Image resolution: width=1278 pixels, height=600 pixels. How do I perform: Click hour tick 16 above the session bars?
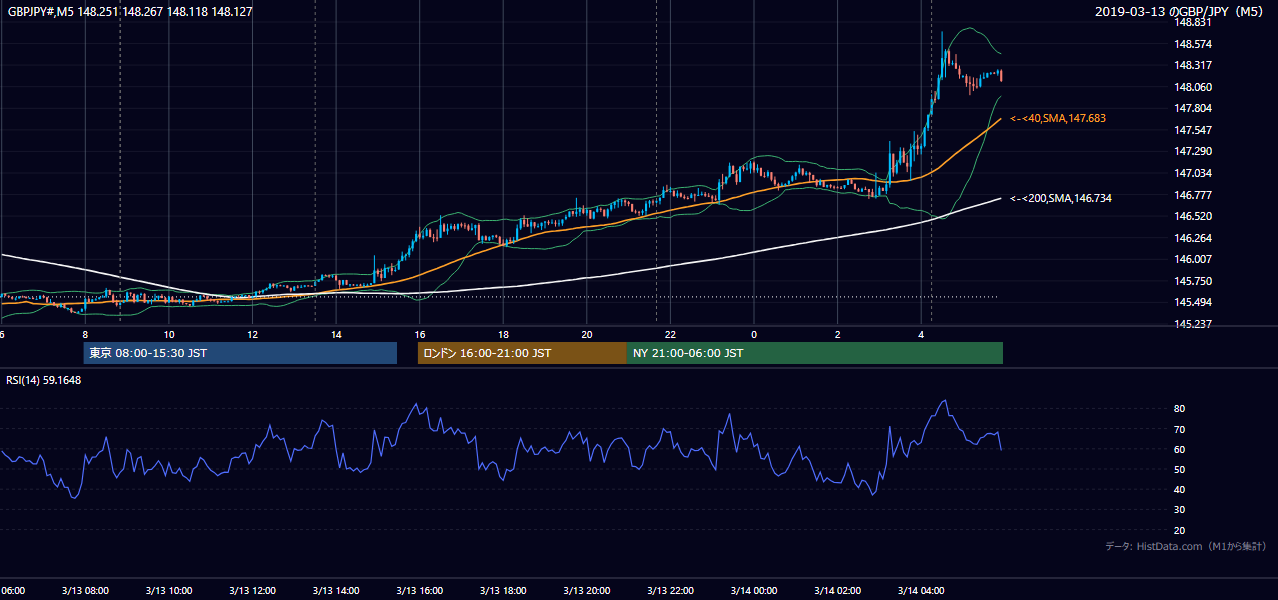[x=420, y=334]
